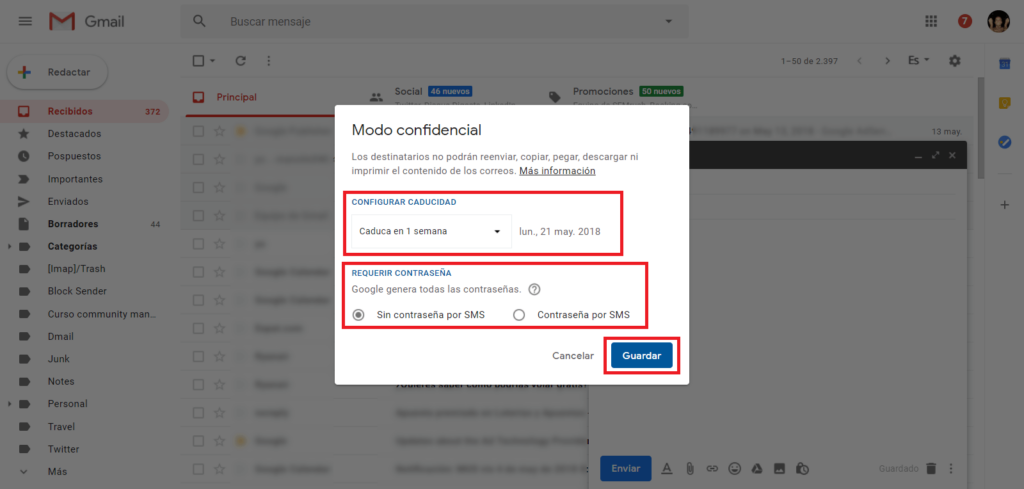Expand the Categorías folder arrow
The height and width of the screenshot is (489, 1024).
click(9, 247)
